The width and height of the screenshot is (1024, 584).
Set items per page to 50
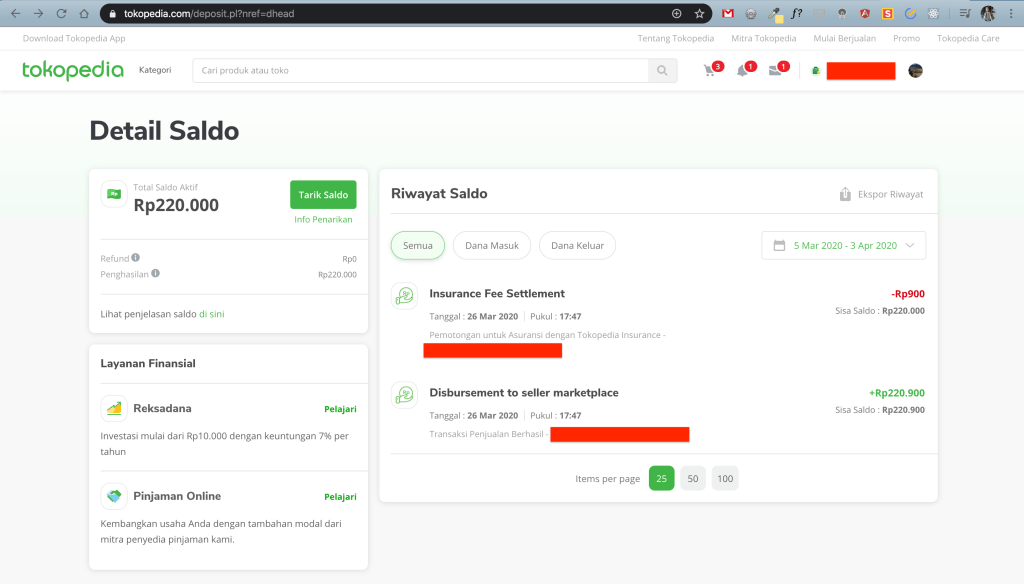tap(692, 479)
